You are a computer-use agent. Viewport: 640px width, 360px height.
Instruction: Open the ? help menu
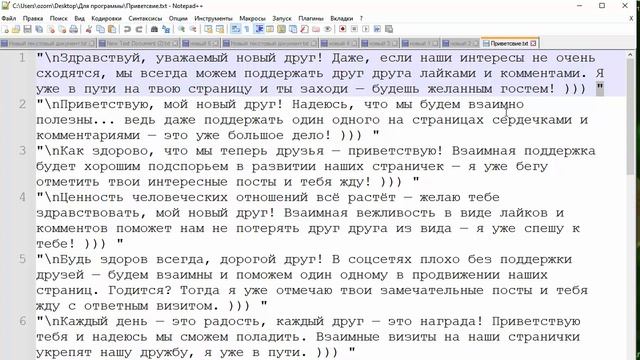(x=361, y=18)
